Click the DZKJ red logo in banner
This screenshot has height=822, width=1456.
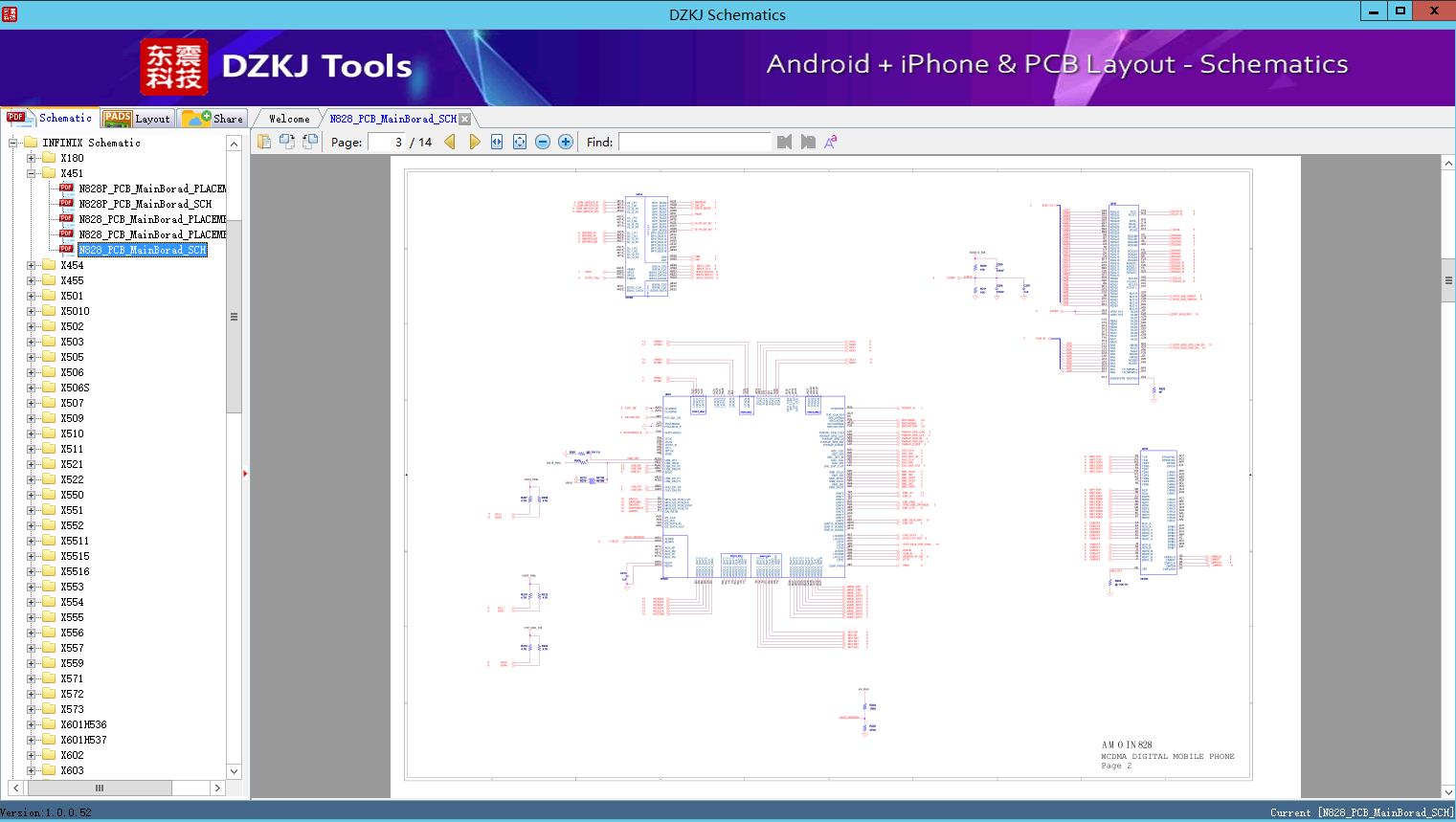pyautogui.click(x=173, y=67)
